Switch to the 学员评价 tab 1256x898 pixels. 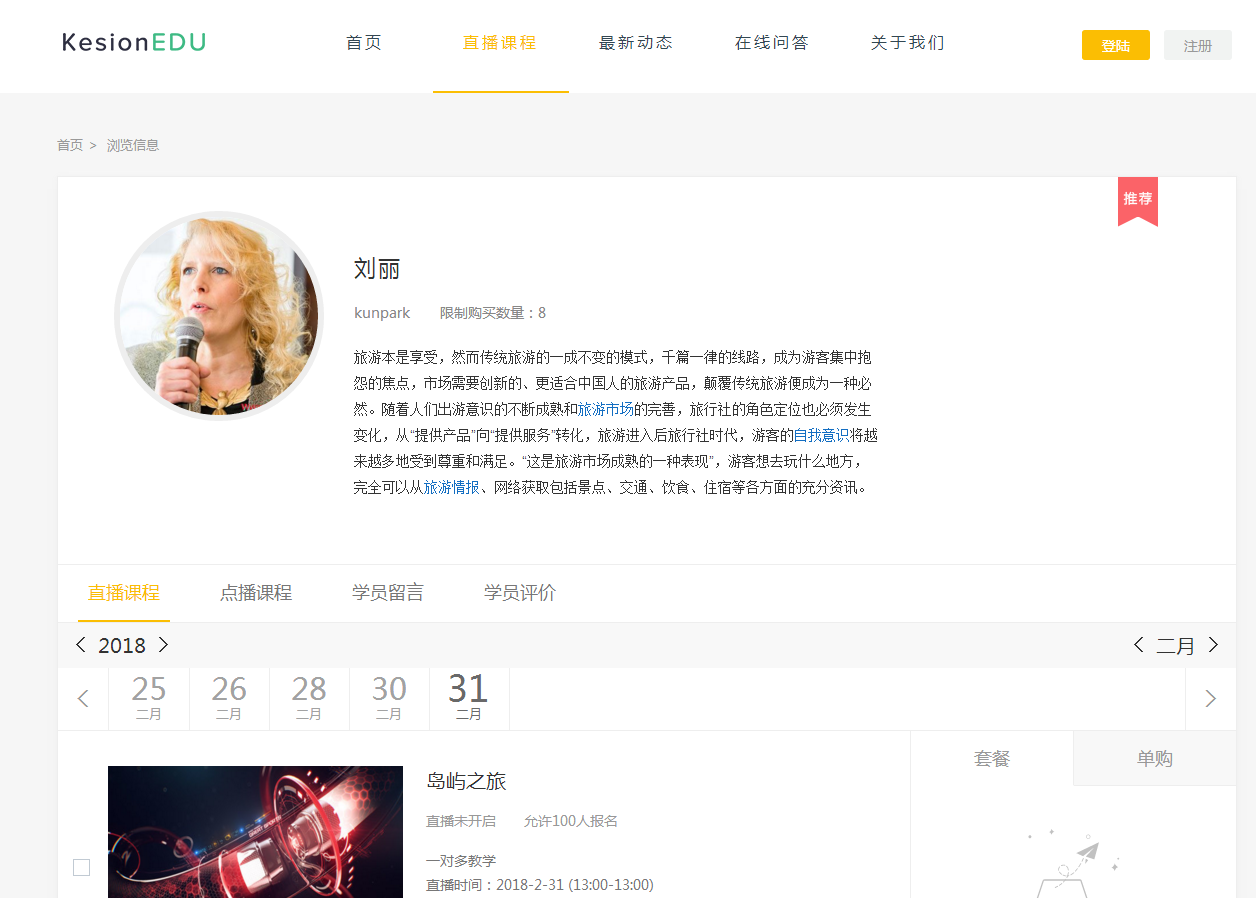[520, 593]
